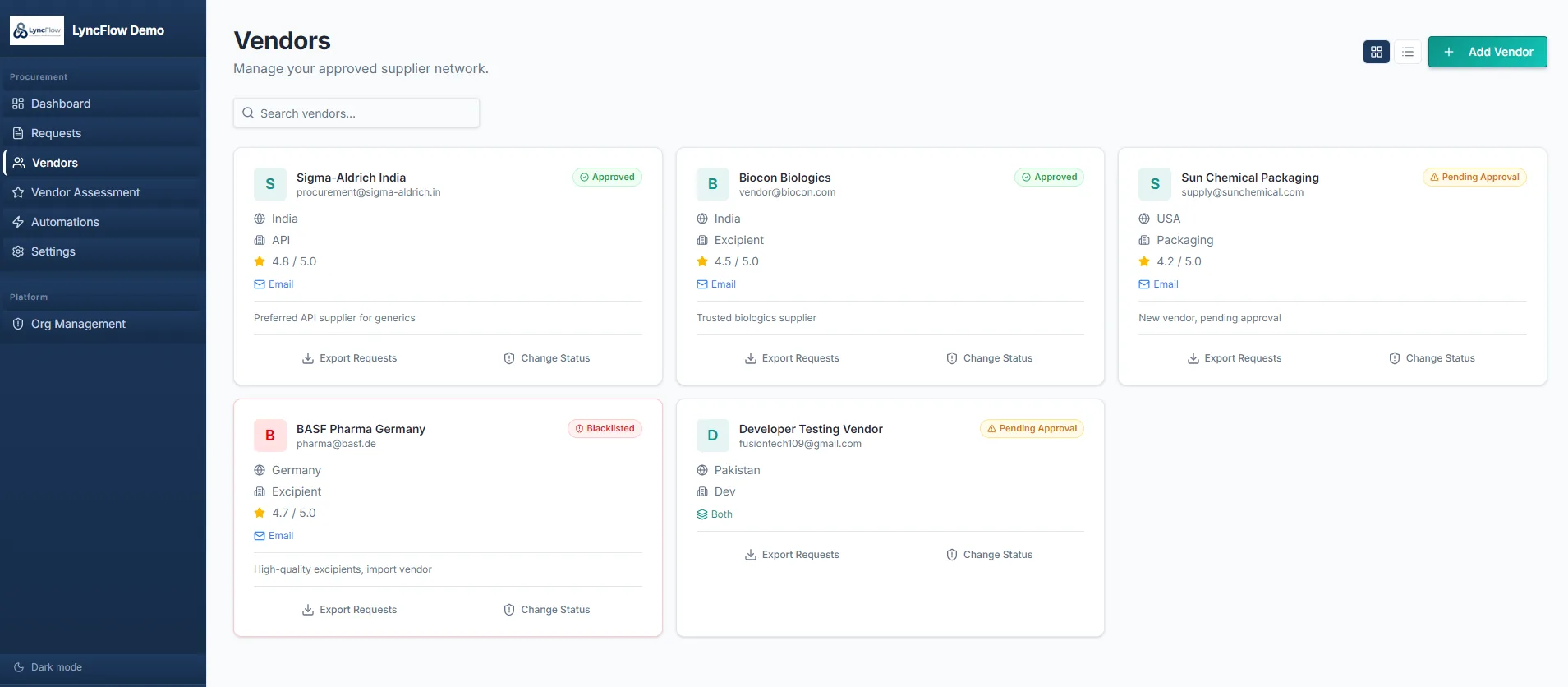The image size is (1568, 687).
Task: Click the 4.5 / 5.0 star rating
Action: [728, 261]
